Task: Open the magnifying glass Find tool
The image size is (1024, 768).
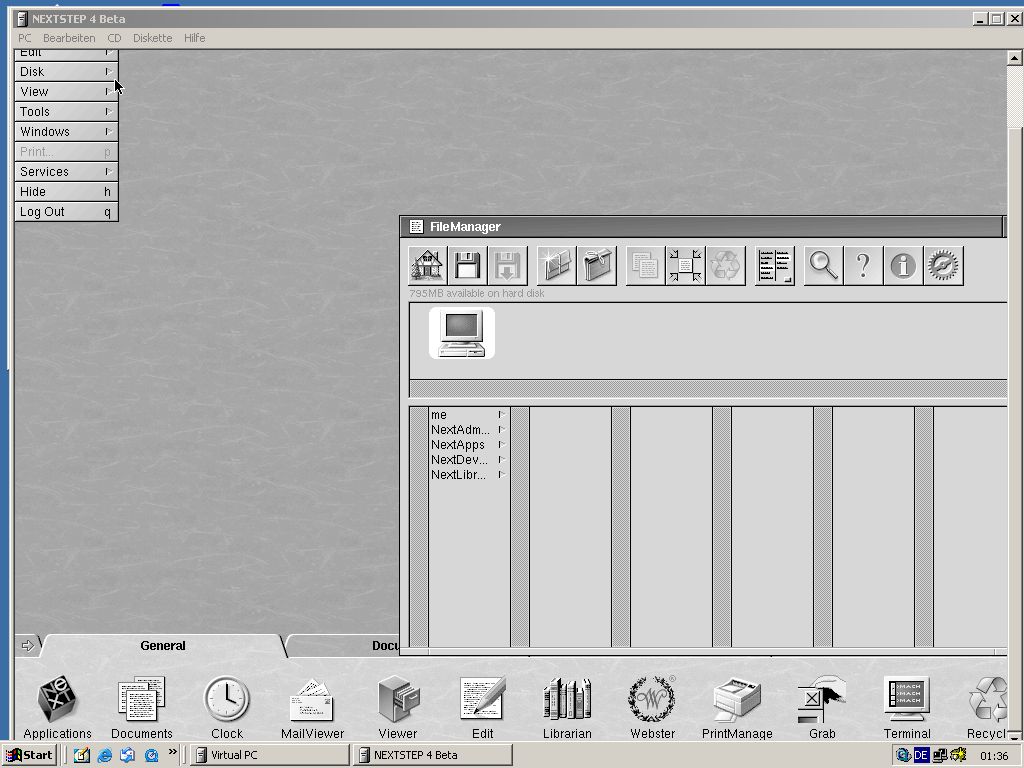Action: click(824, 266)
